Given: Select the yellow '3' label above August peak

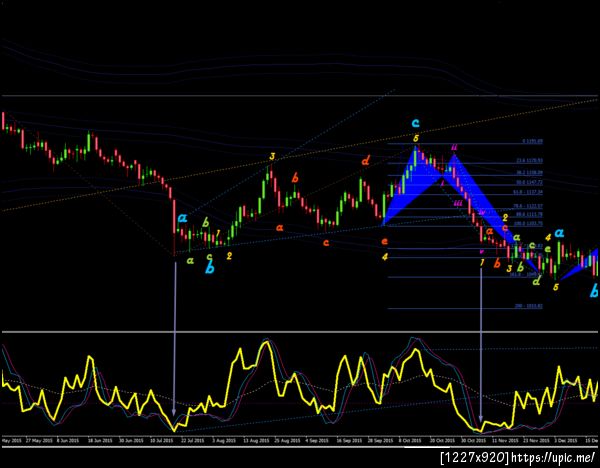Looking at the screenshot, I should tap(272, 156).
